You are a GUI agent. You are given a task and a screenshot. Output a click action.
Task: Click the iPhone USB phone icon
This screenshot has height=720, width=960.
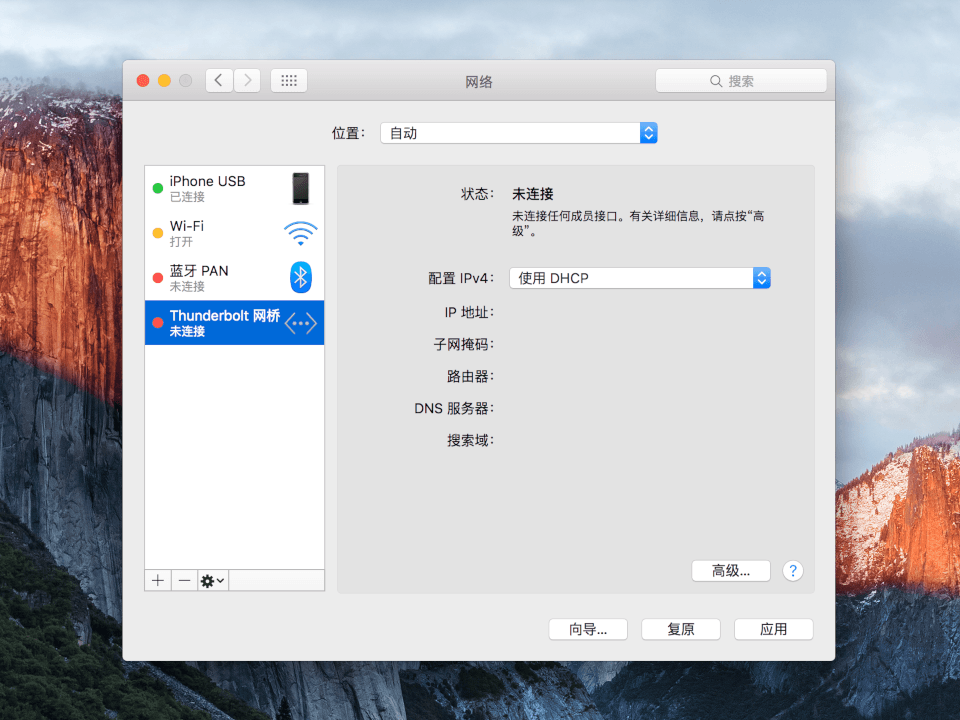[x=300, y=188]
